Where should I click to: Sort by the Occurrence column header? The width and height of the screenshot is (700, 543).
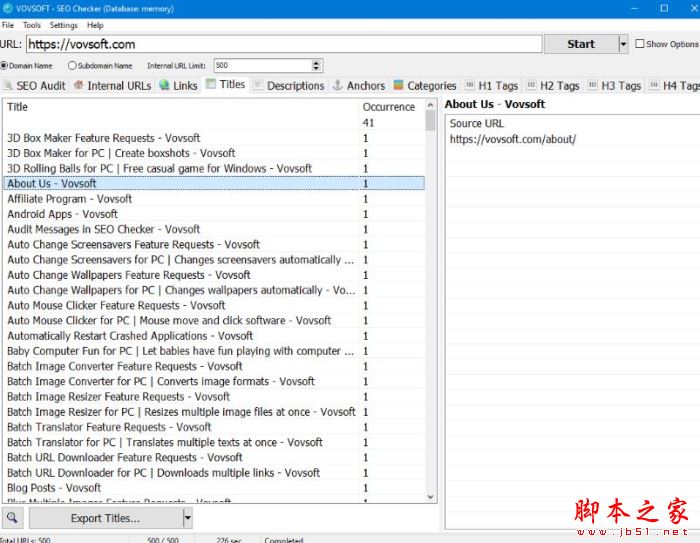click(x=392, y=107)
